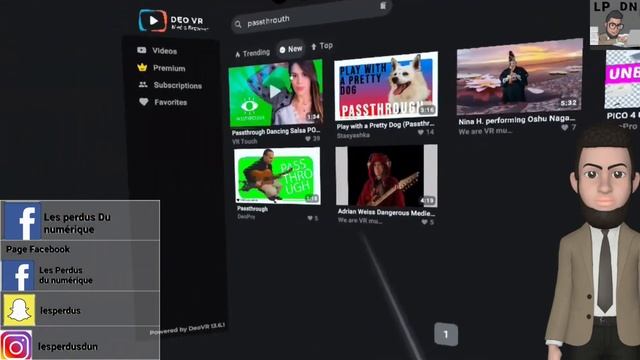Select page 1 button
Screen dimensions: 640x360
446,334
